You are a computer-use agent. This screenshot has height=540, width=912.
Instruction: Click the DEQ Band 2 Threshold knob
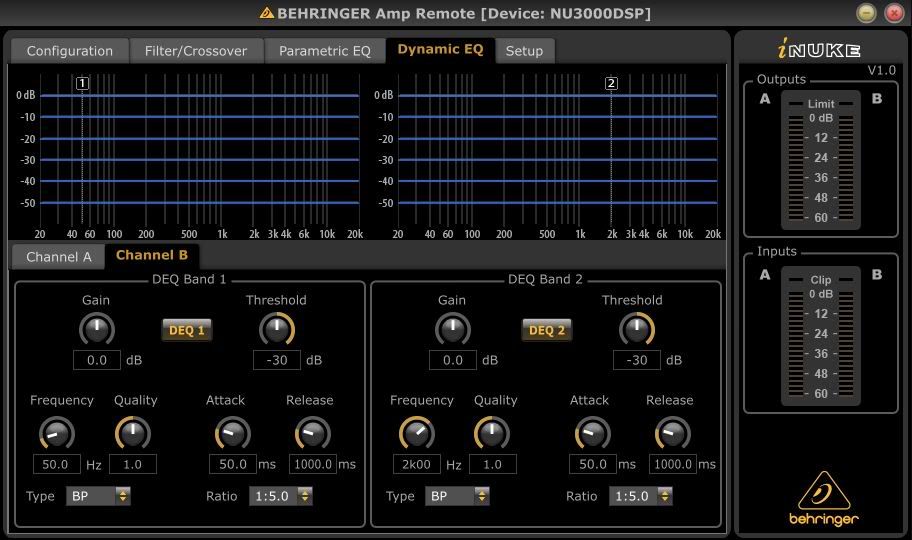coord(637,329)
